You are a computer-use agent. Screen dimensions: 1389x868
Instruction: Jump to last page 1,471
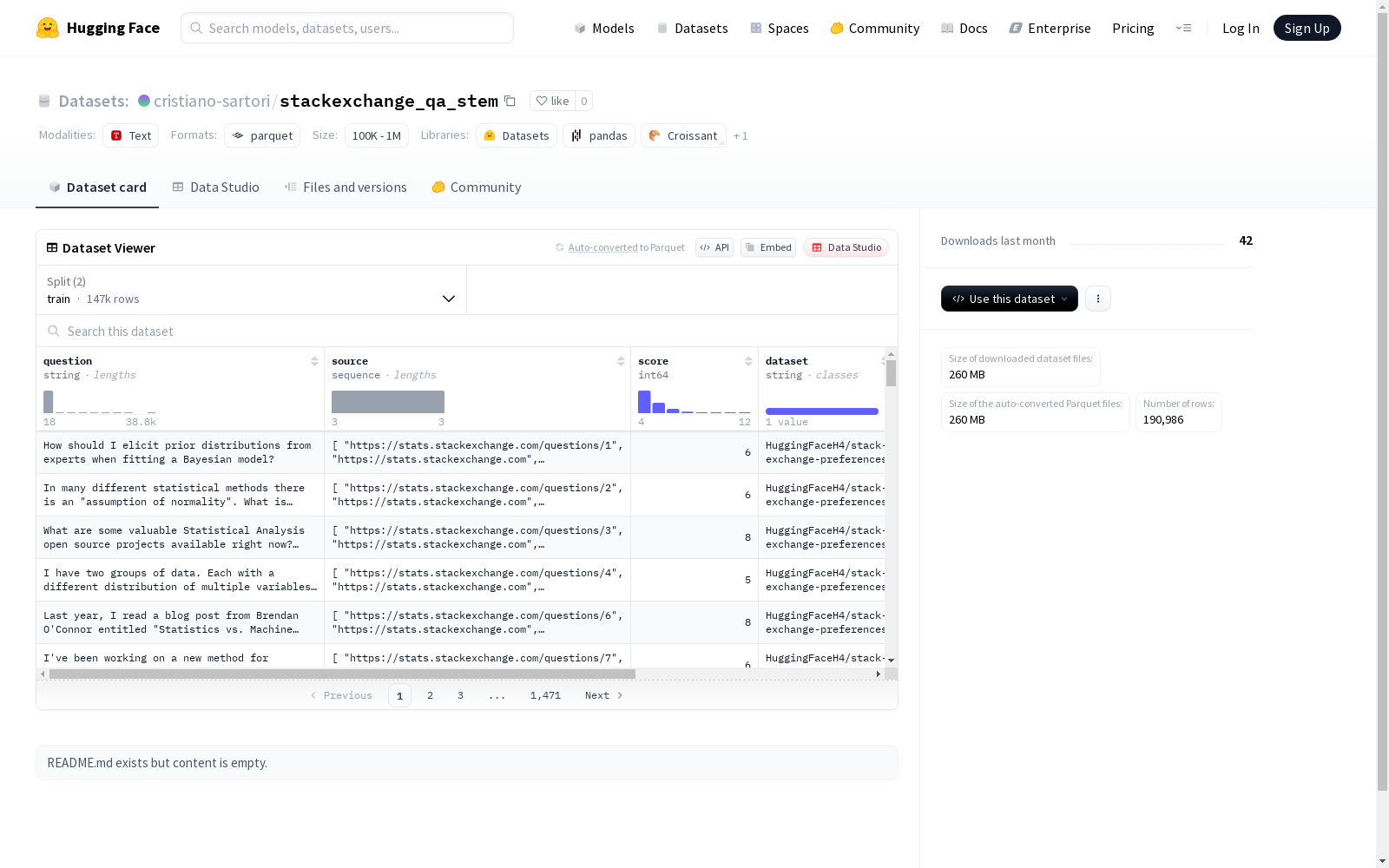(x=545, y=695)
